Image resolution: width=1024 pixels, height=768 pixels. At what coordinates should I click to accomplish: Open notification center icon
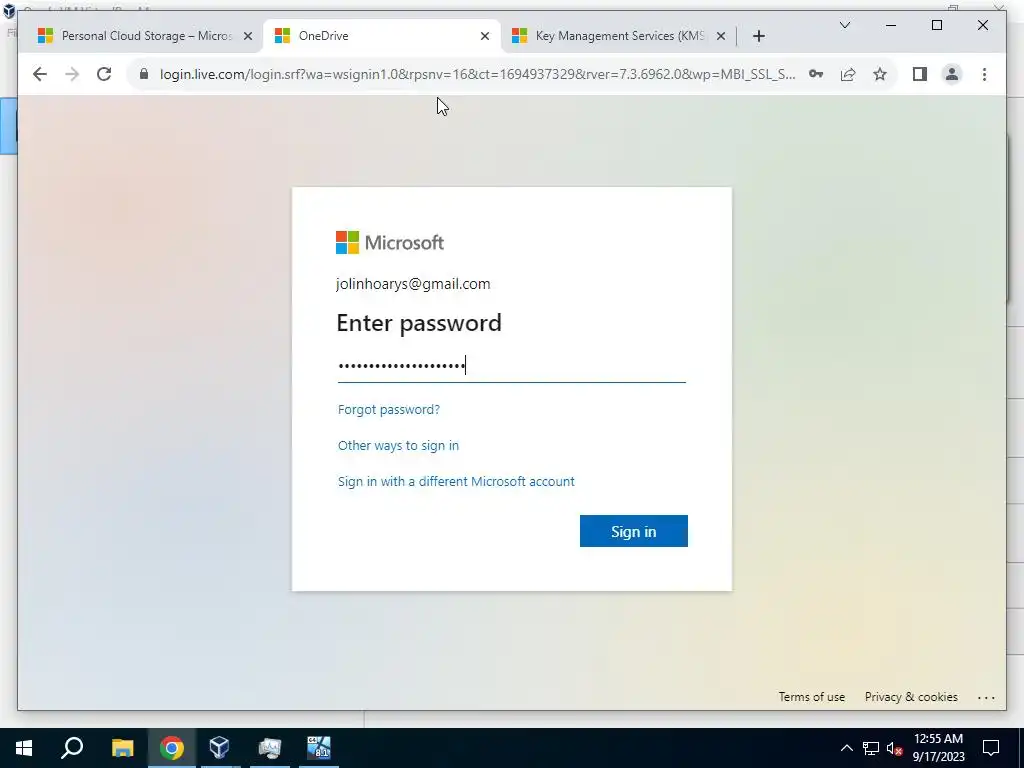[991, 748]
